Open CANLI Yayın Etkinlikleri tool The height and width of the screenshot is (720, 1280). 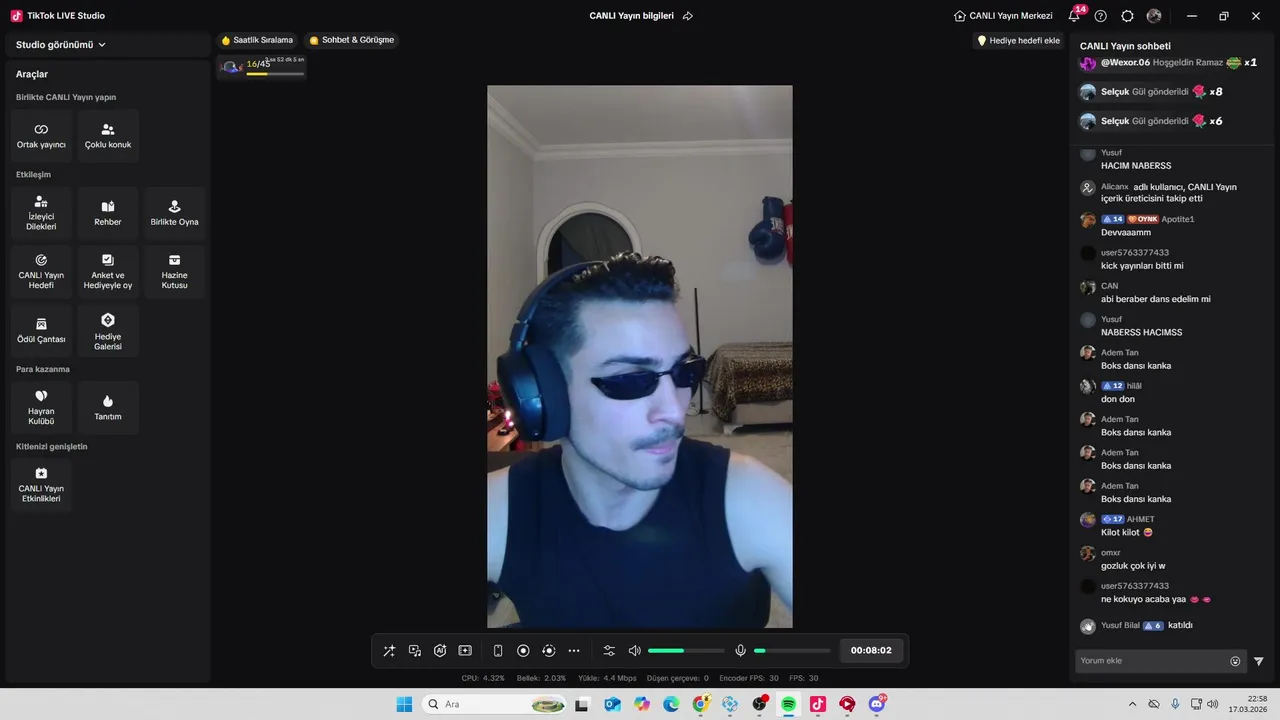coord(41,485)
